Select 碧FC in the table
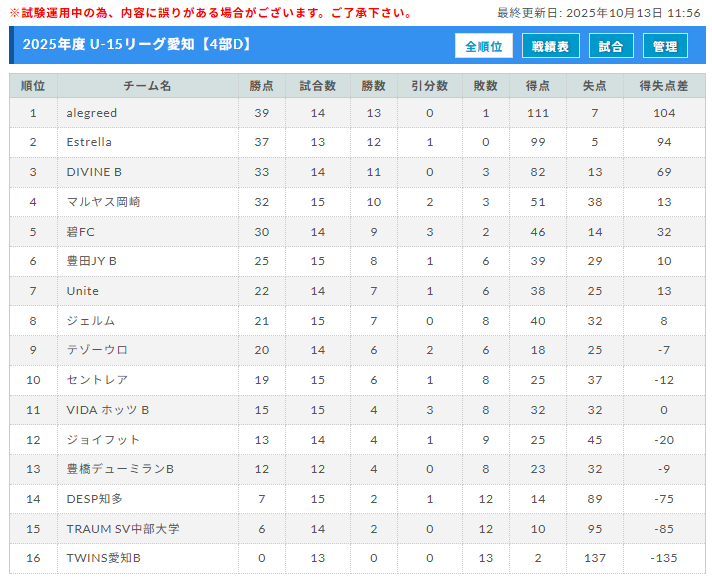Viewport: 712px width, 579px height. pos(81,232)
